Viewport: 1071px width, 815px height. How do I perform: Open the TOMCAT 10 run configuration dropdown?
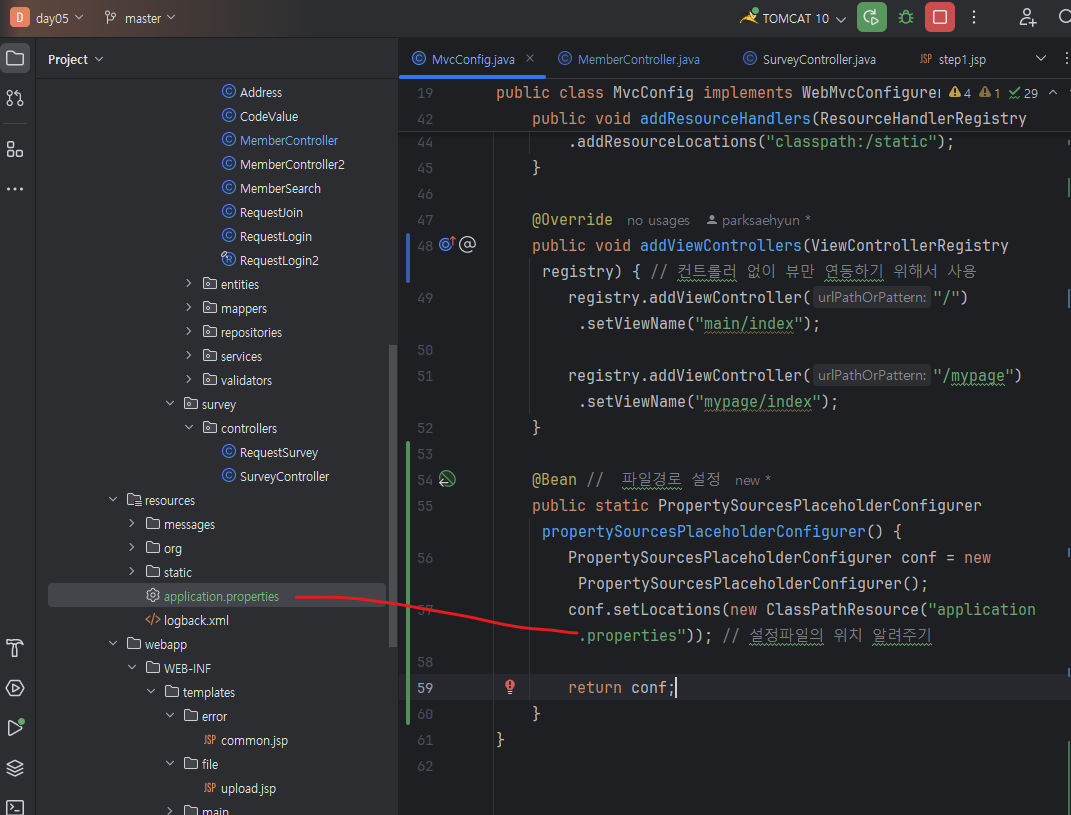tap(794, 18)
